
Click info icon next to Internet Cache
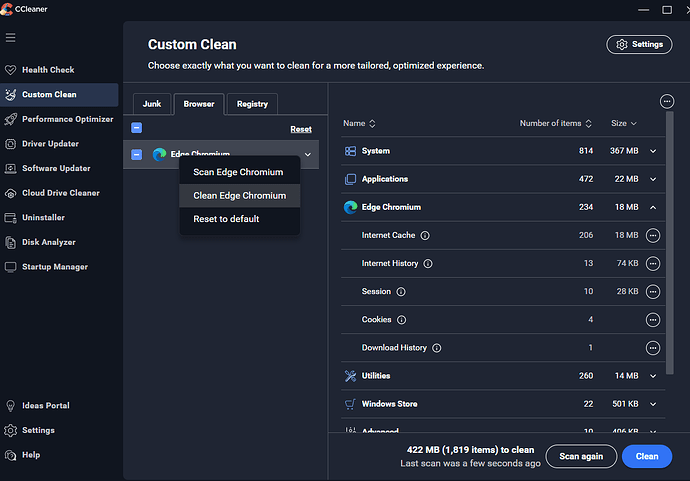[x=425, y=236]
